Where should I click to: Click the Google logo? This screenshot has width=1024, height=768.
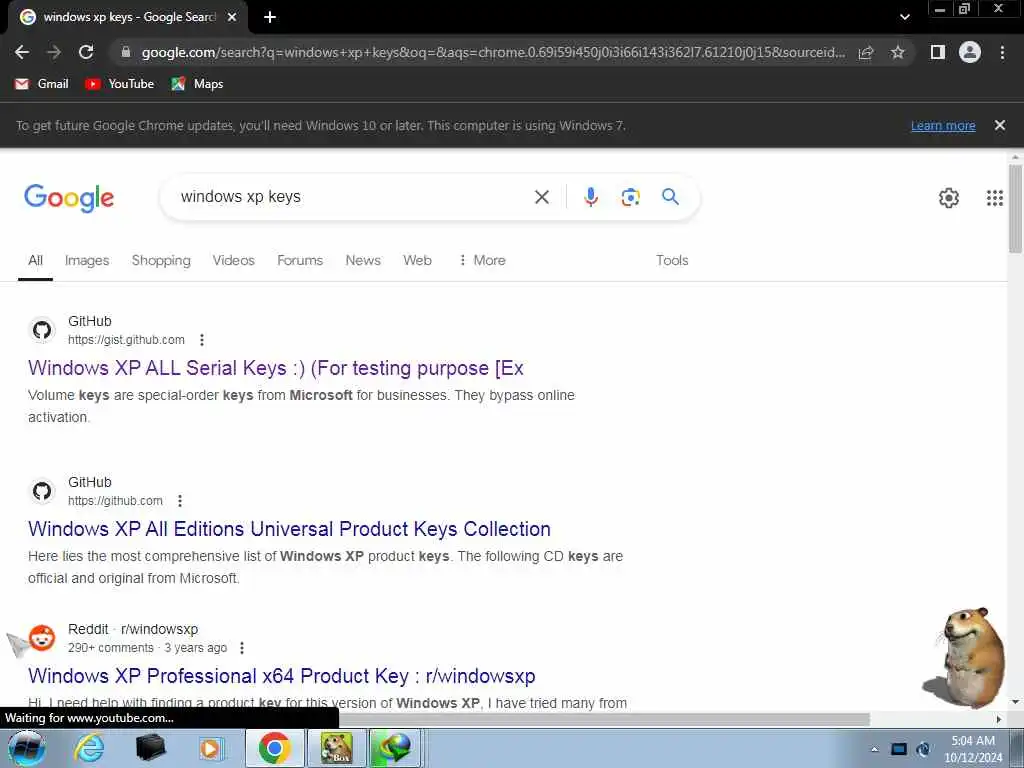pos(69,197)
